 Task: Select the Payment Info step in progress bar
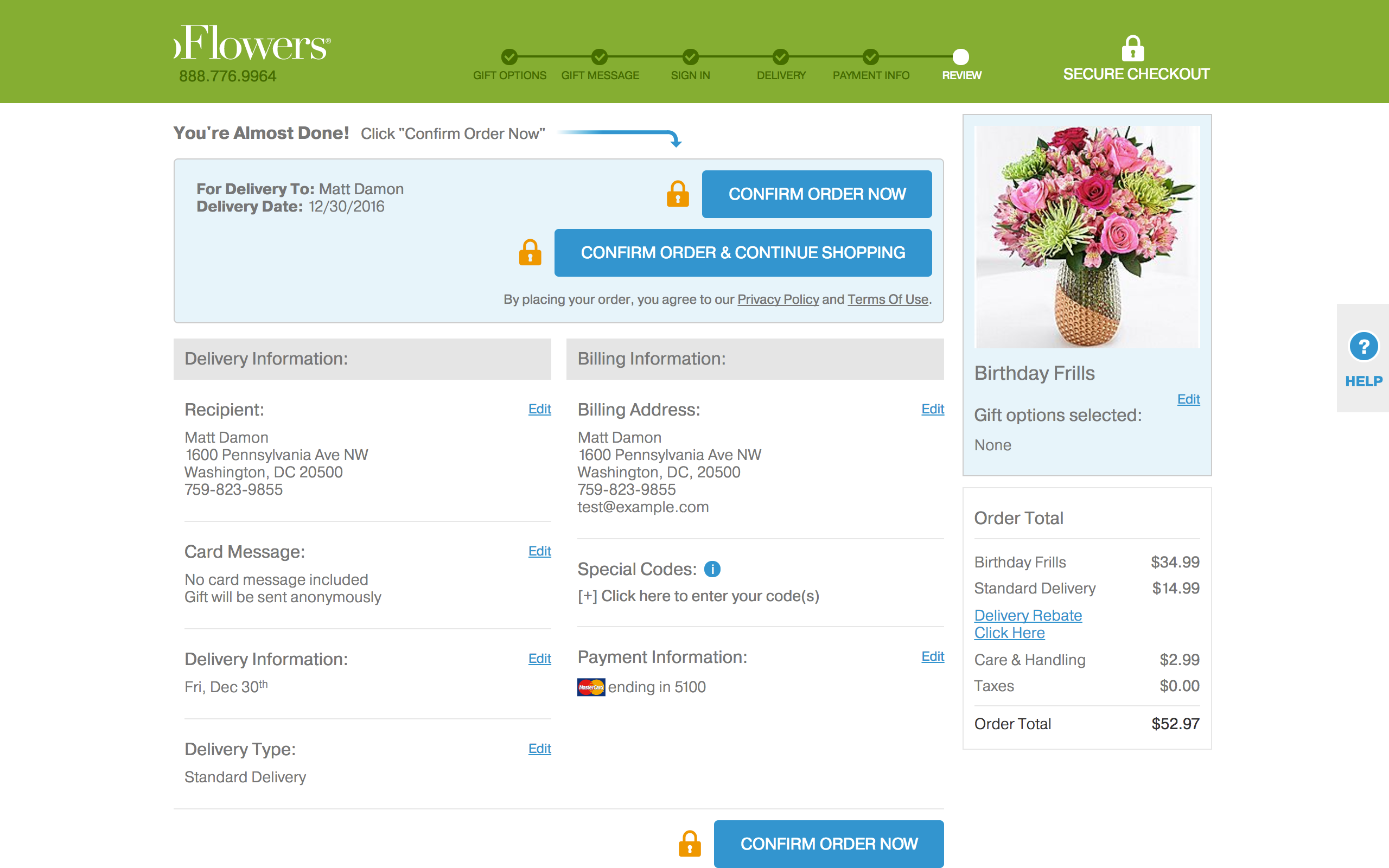pos(871,58)
